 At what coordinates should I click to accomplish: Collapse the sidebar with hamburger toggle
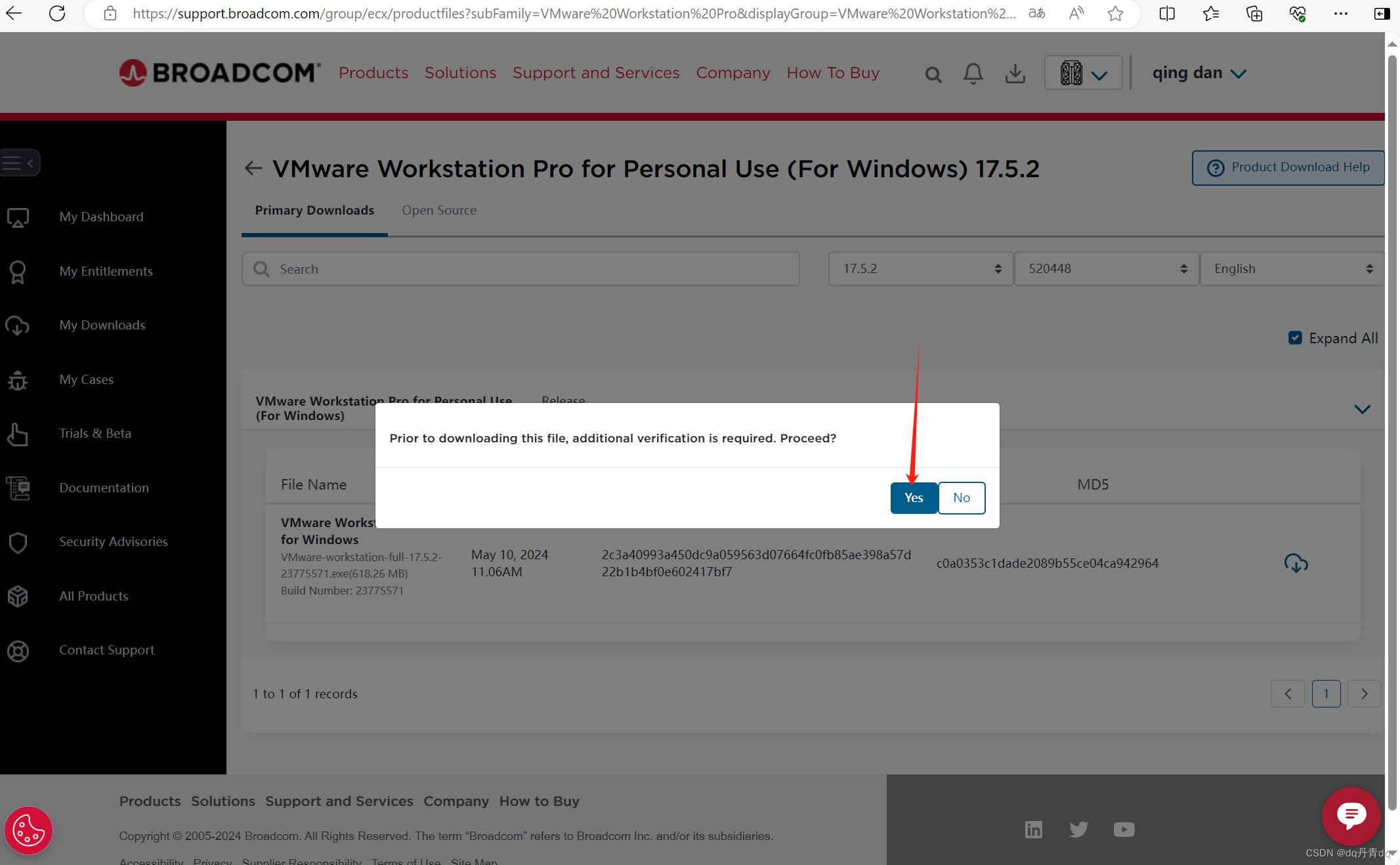click(x=19, y=163)
